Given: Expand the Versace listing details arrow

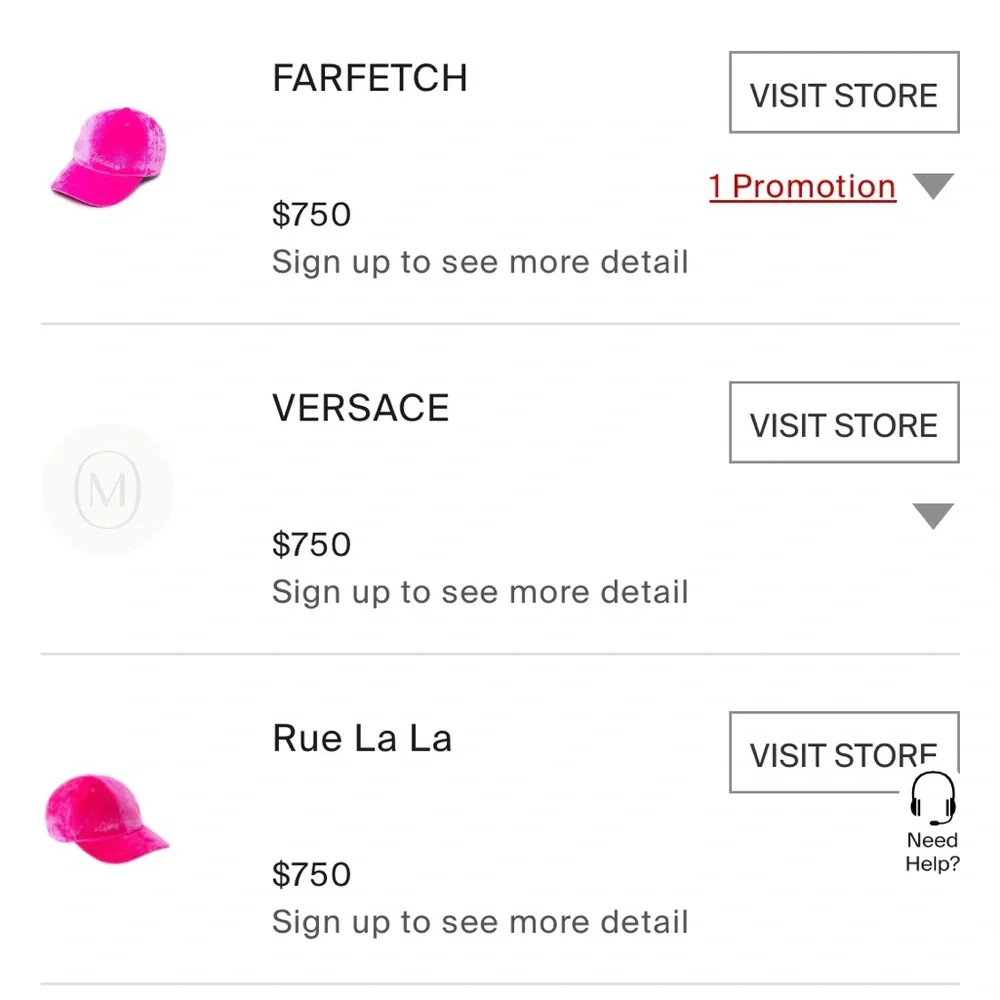Looking at the screenshot, I should (x=934, y=516).
